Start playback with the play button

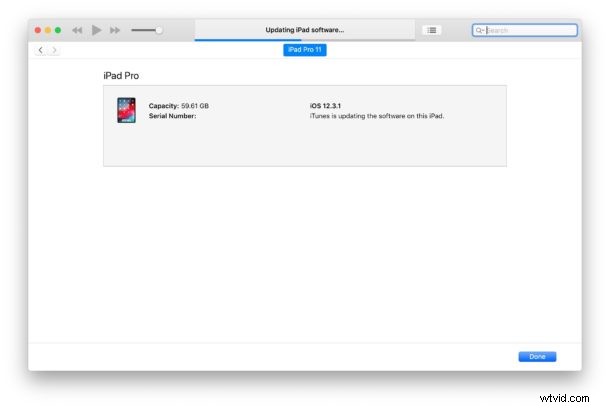96,30
